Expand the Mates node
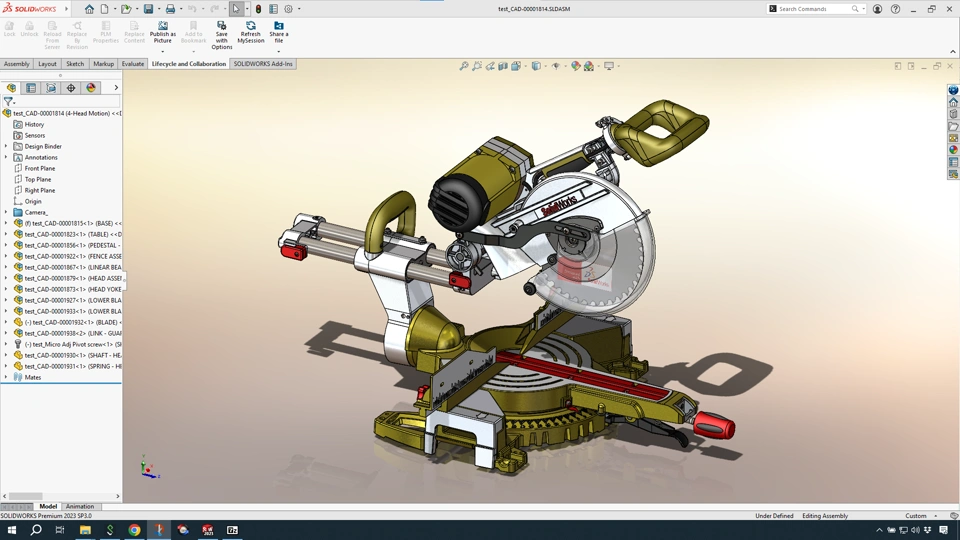This screenshot has height=540, width=960. point(6,377)
